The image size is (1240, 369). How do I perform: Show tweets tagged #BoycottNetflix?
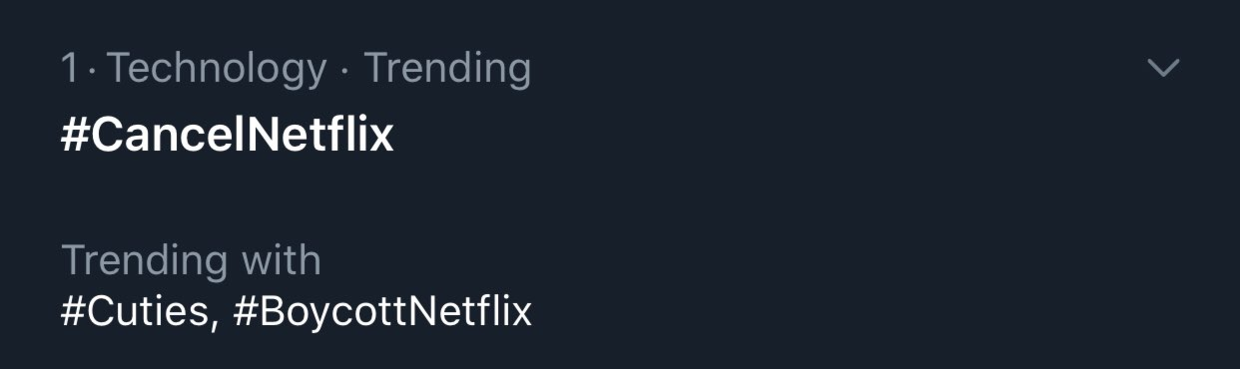[x=382, y=311]
